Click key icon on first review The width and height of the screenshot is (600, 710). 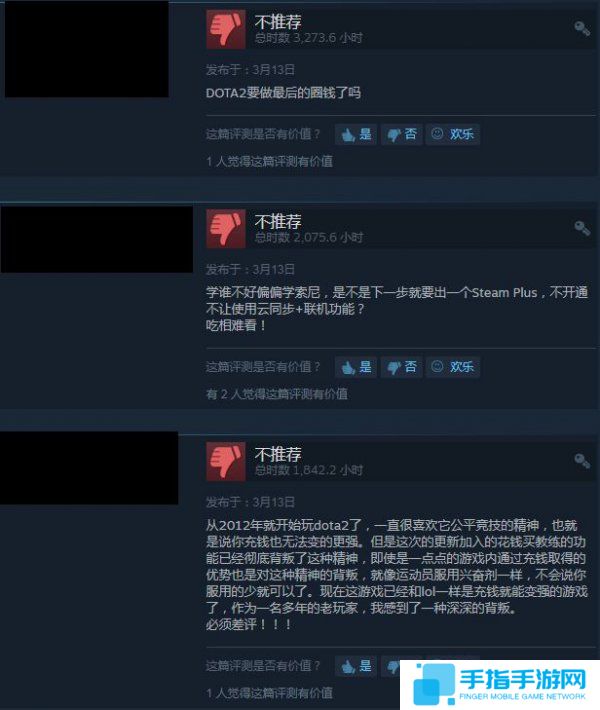point(582,29)
